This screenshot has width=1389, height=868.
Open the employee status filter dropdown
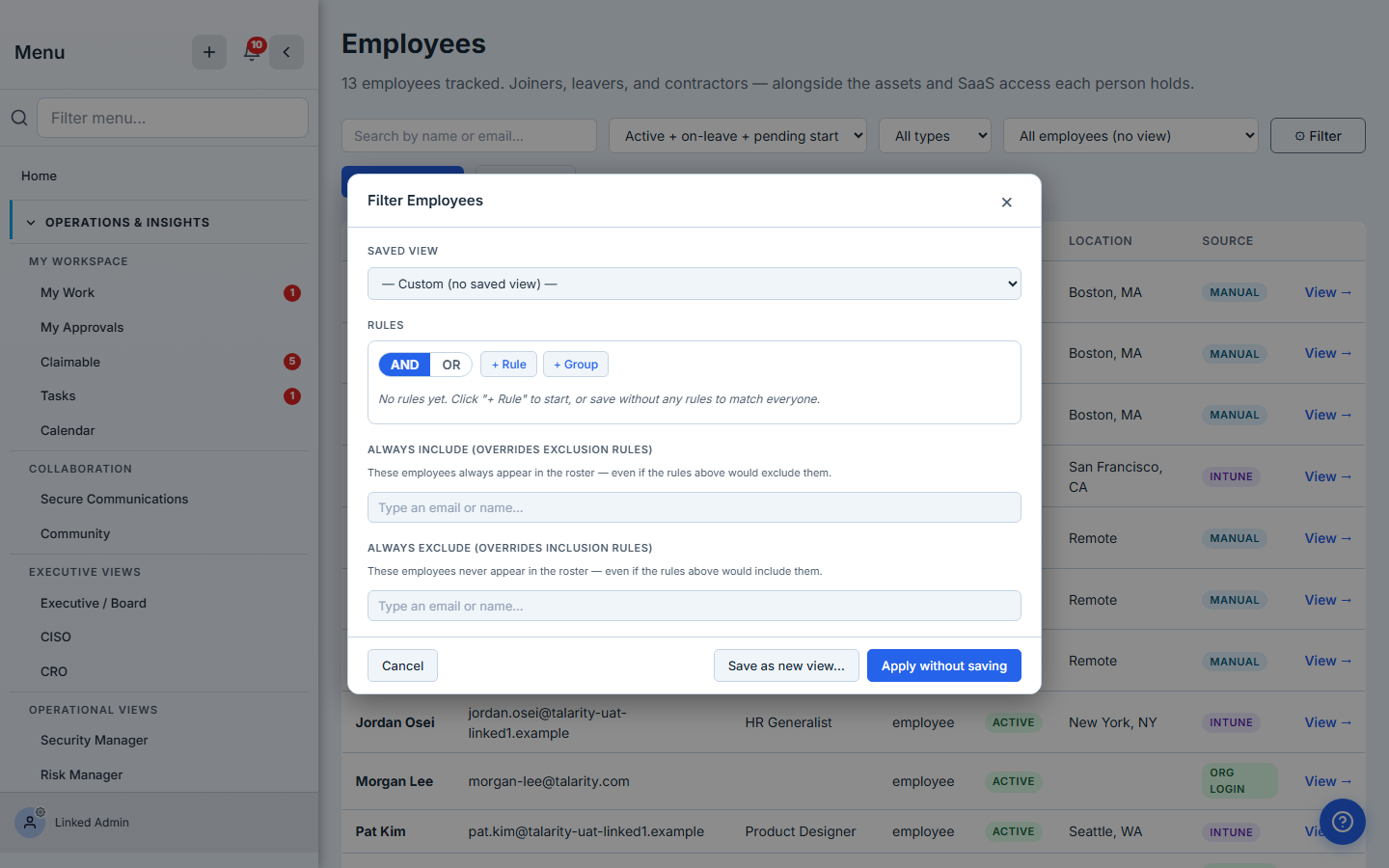pos(738,136)
